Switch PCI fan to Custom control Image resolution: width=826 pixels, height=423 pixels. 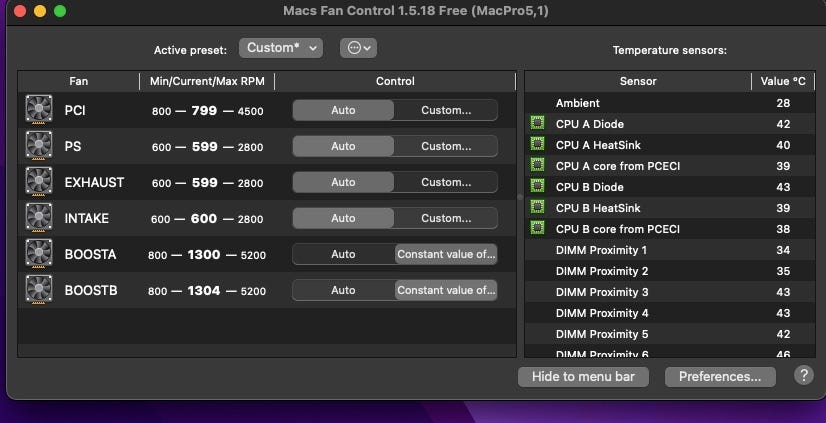pos(446,110)
